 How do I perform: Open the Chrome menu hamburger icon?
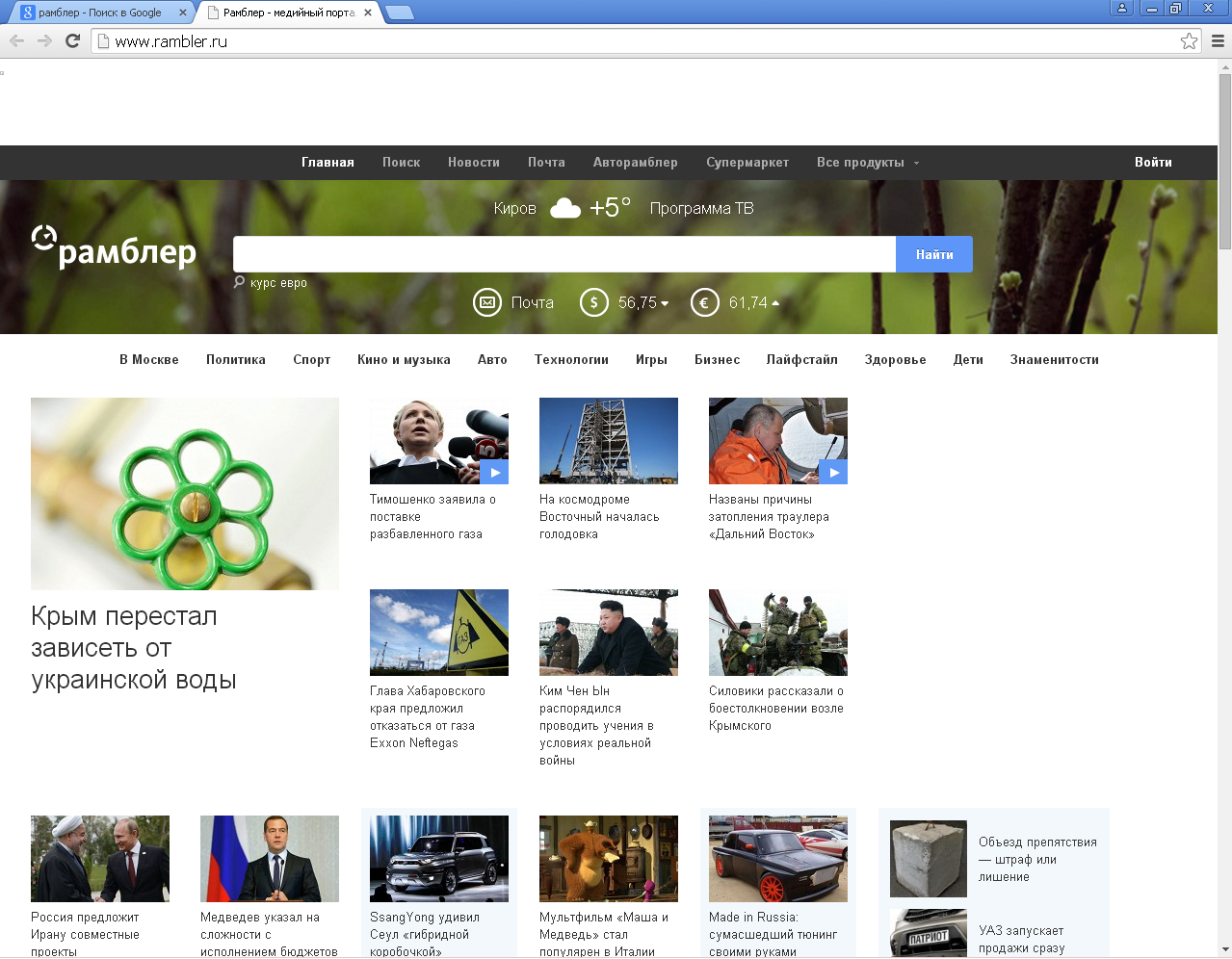click(1218, 40)
